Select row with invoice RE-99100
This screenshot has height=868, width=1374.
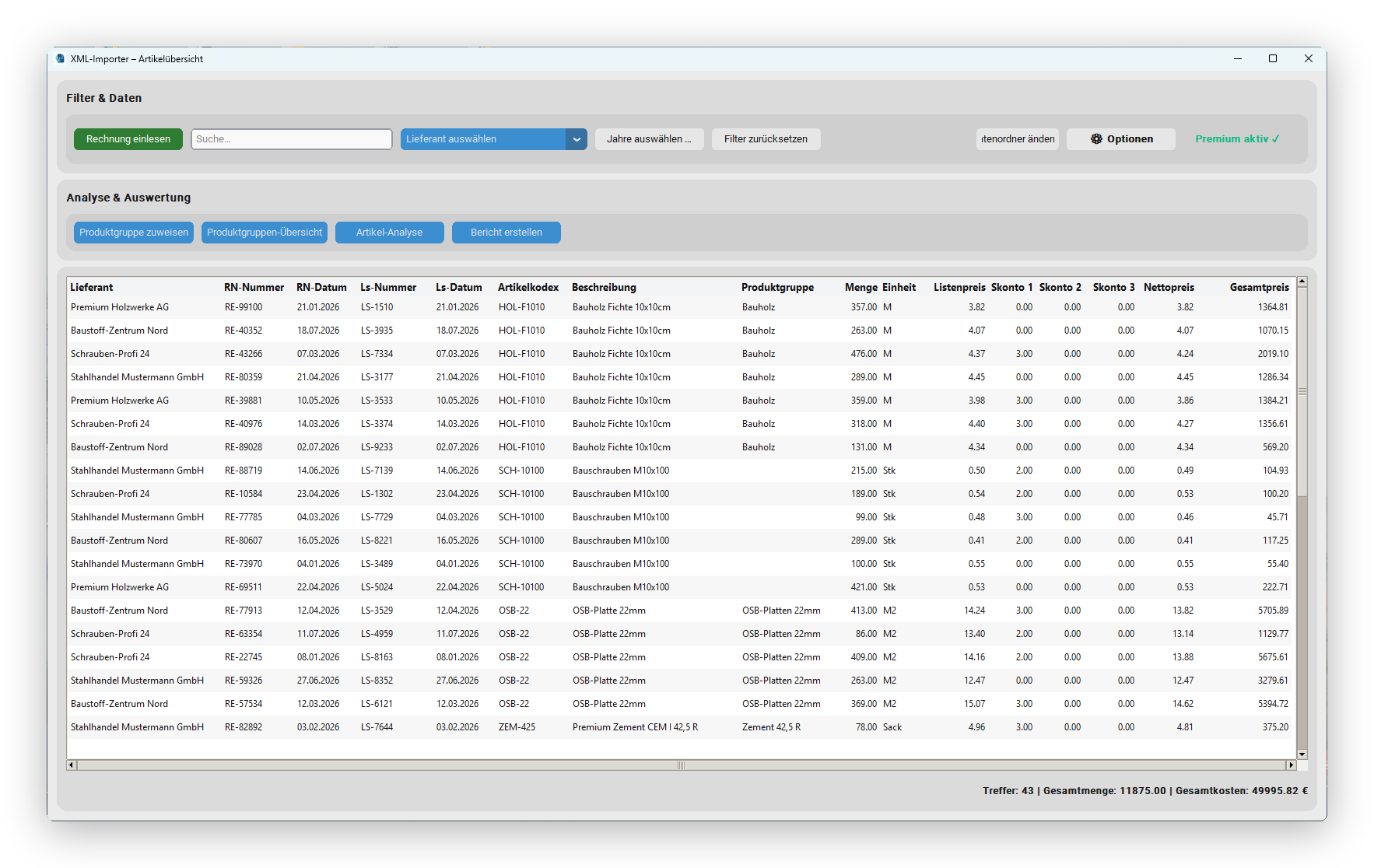679,307
